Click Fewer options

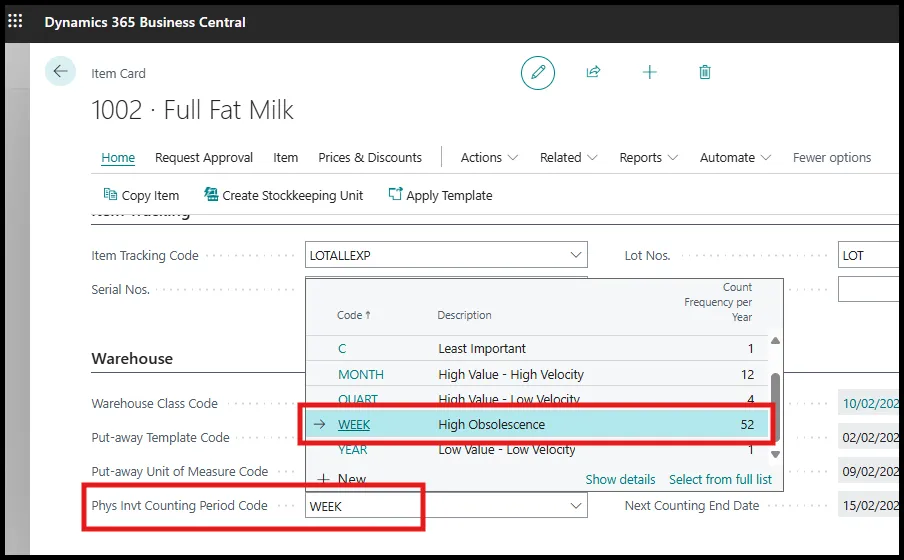pos(831,157)
